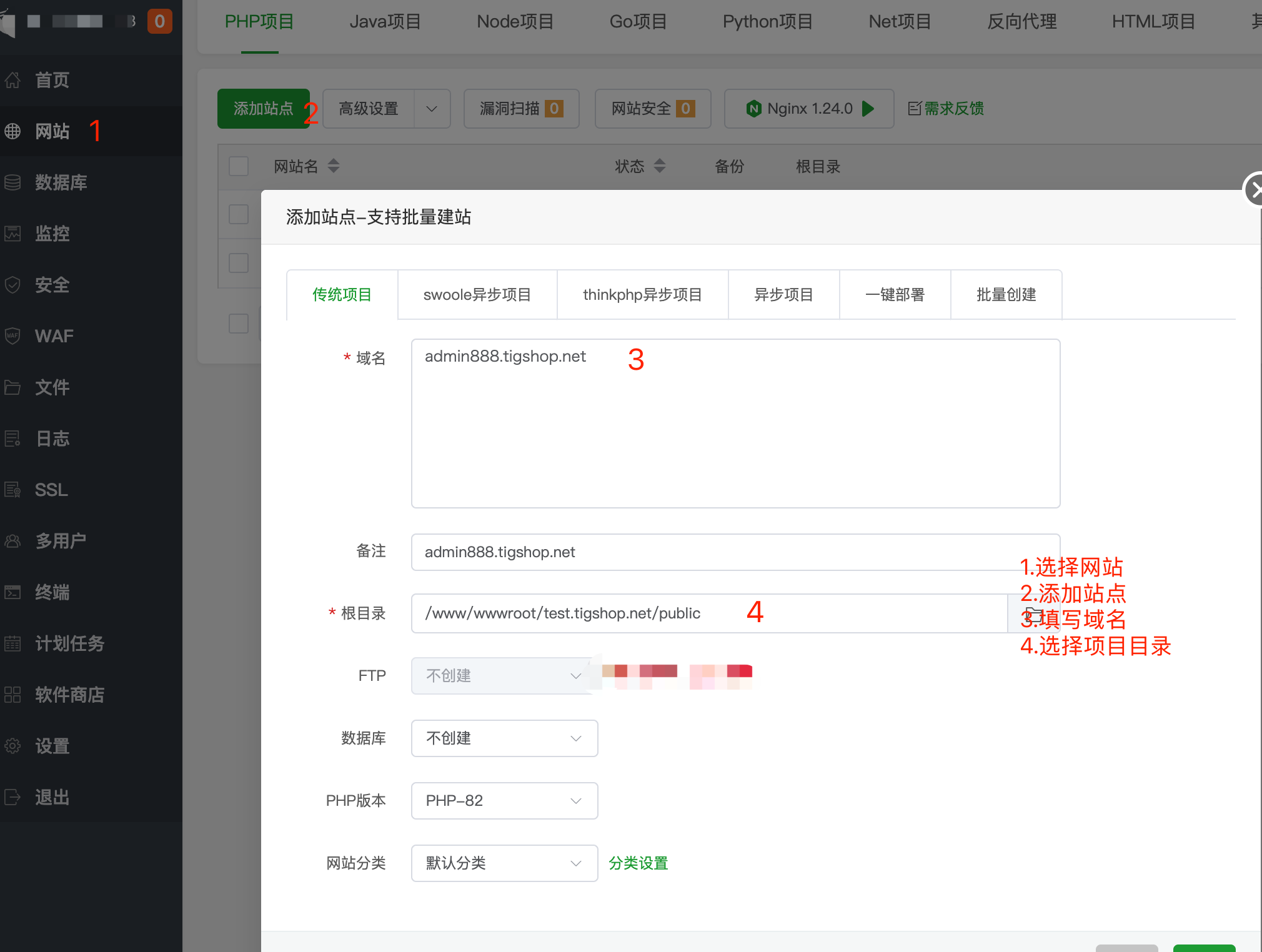This screenshot has width=1262, height=952.
Task: Sort the list by 状态 arrows
Action: (660, 166)
